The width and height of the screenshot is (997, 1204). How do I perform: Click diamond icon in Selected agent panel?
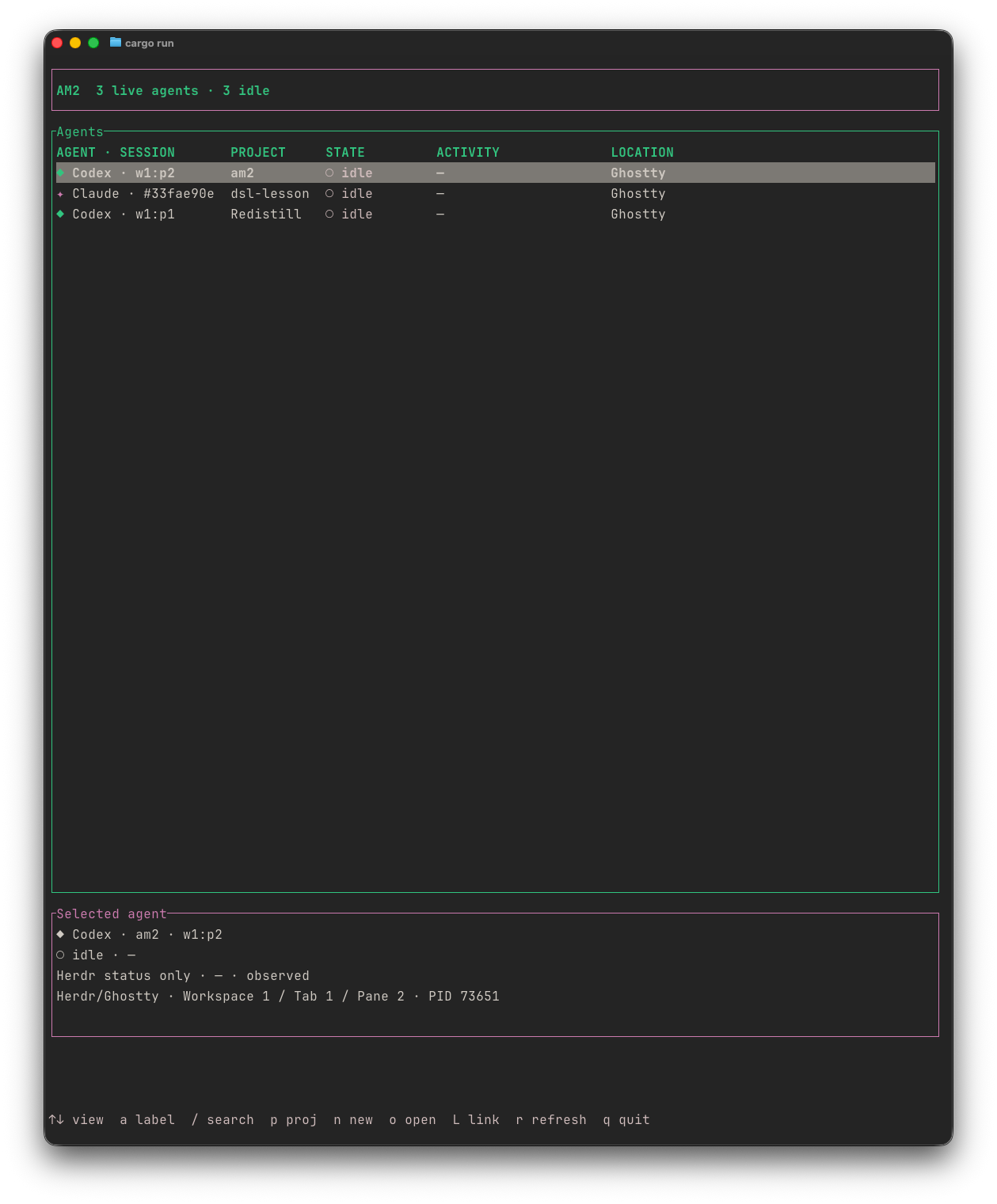point(60,934)
